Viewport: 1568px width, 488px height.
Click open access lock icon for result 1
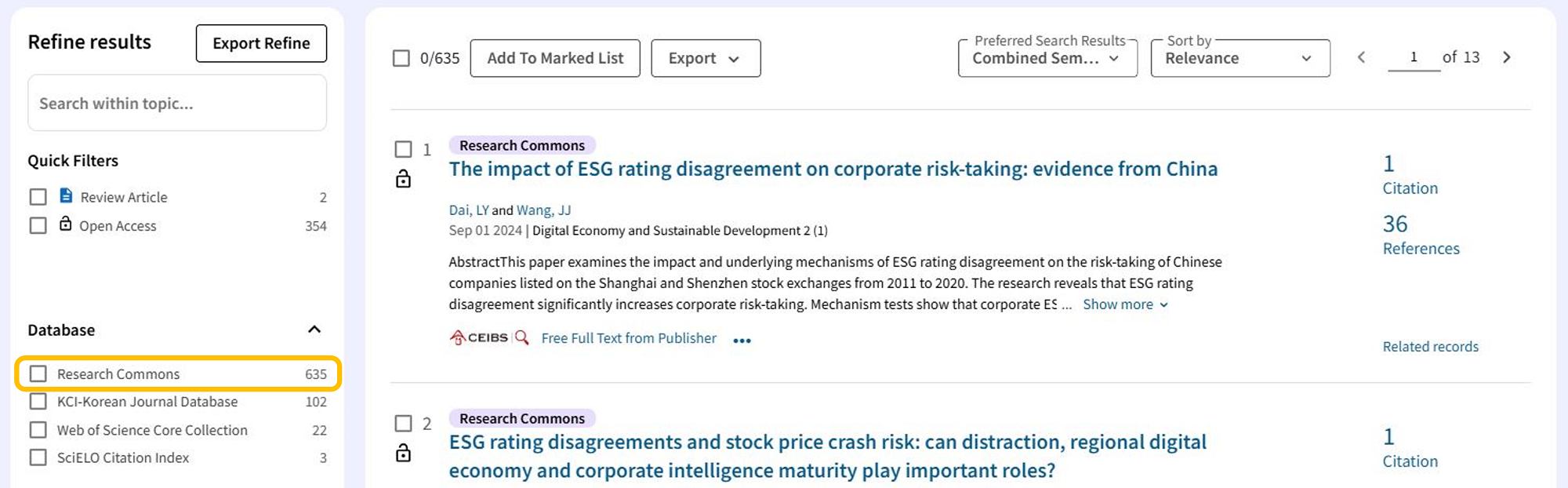pos(403,180)
